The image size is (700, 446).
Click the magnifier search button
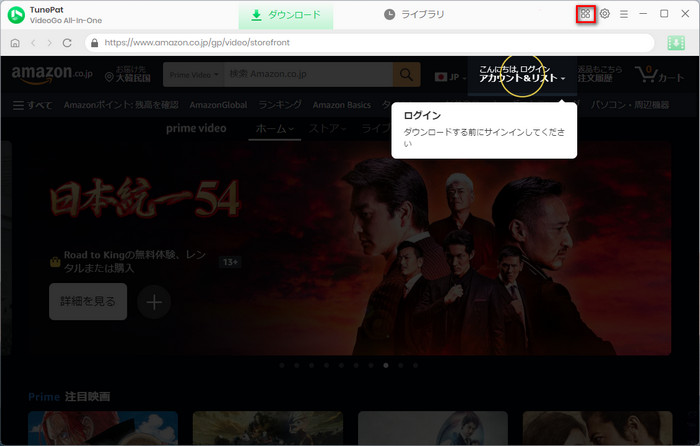click(x=406, y=75)
